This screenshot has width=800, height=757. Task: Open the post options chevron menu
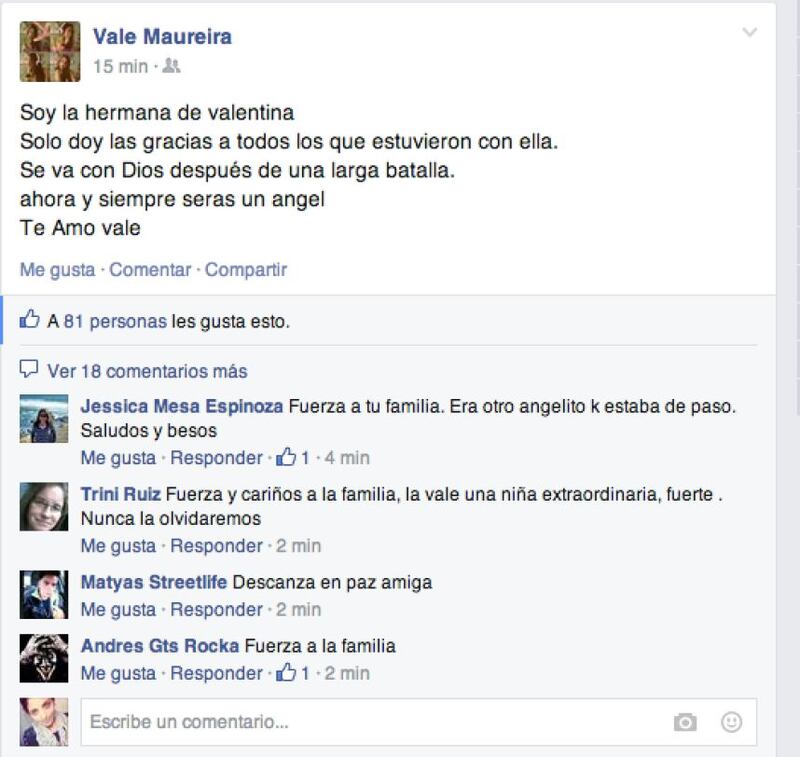click(x=749, y=33)
